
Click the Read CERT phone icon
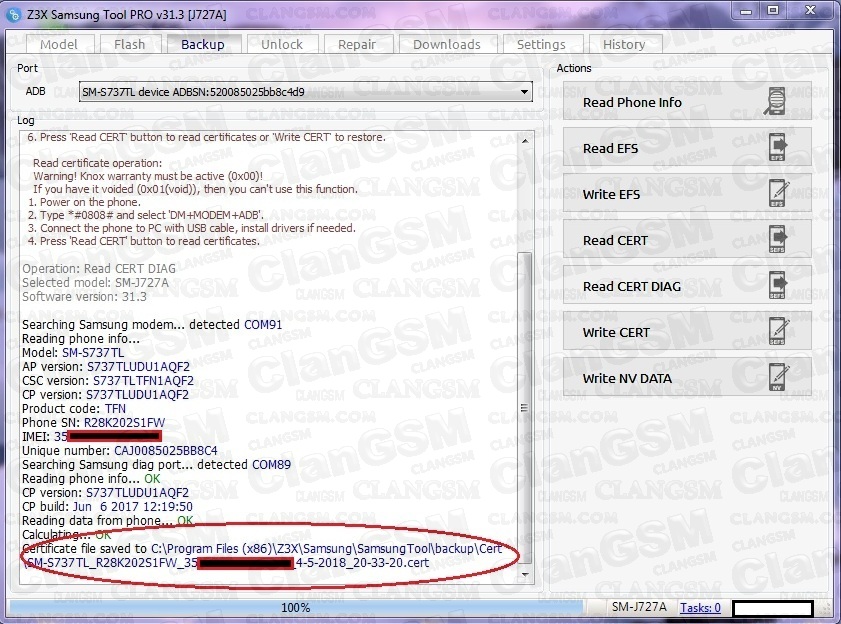point(778,239)
